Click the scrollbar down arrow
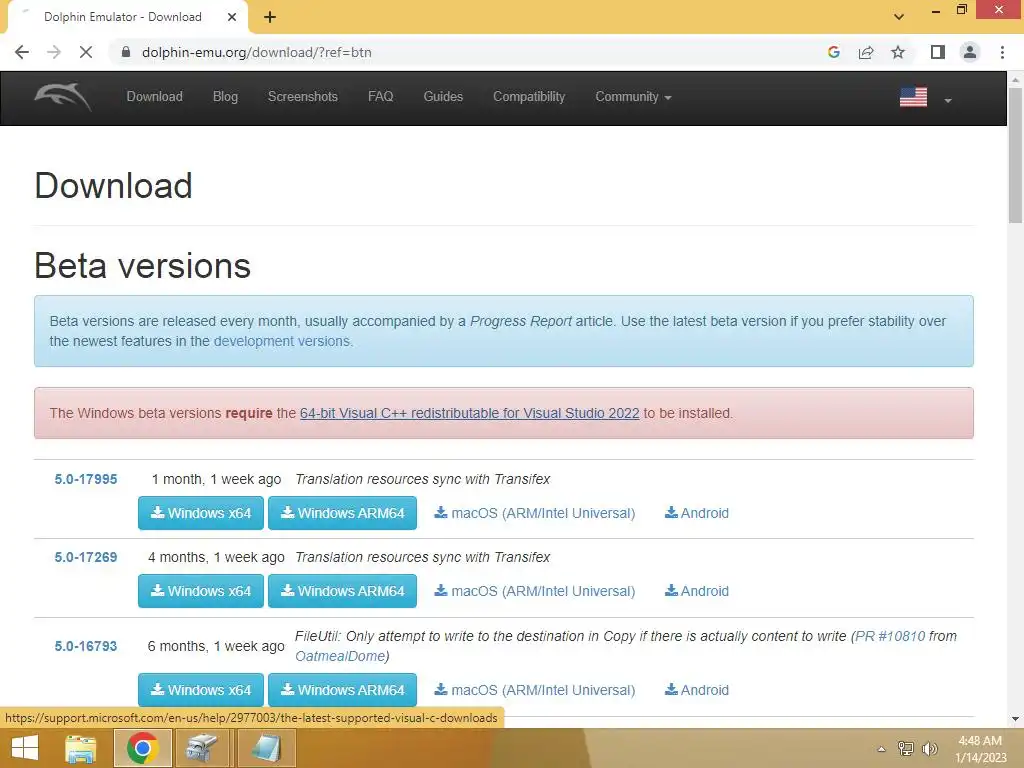 [1015, 719]
